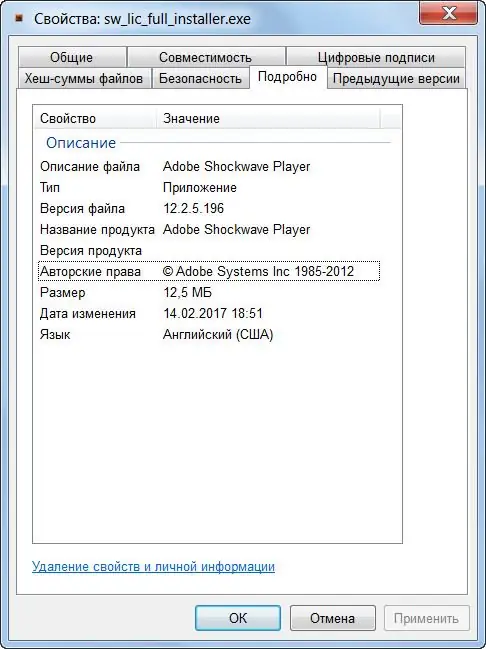This screenshot has height=649, width=486.
Task: Select the Версия файла label
Action: point(82,209)
